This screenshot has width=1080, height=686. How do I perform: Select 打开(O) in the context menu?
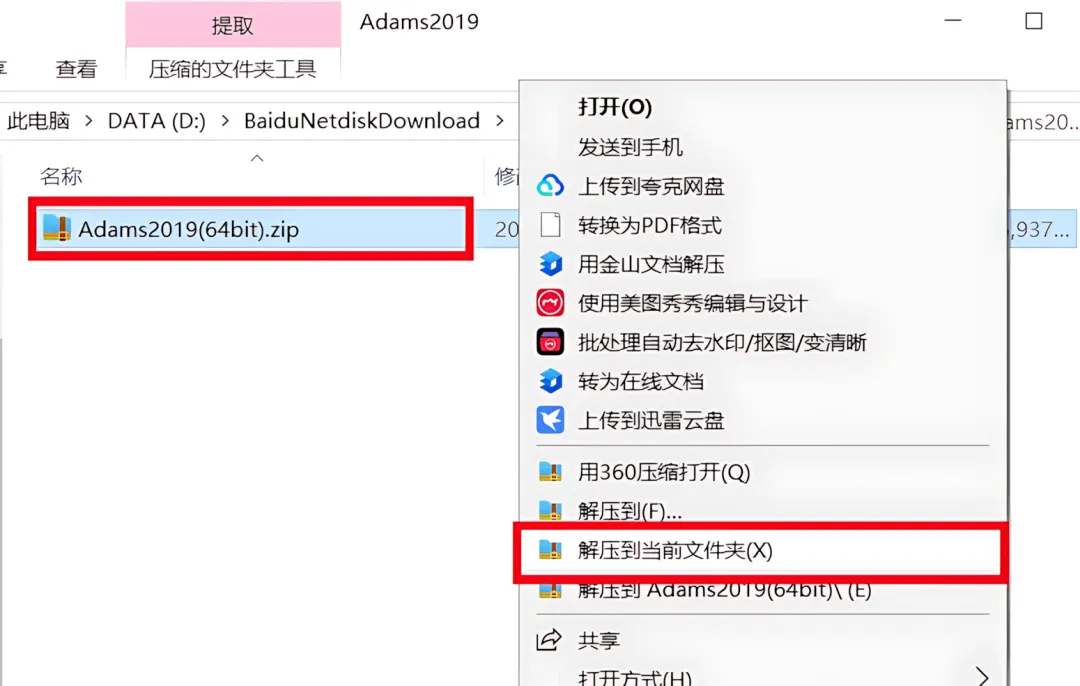[614, 107]
